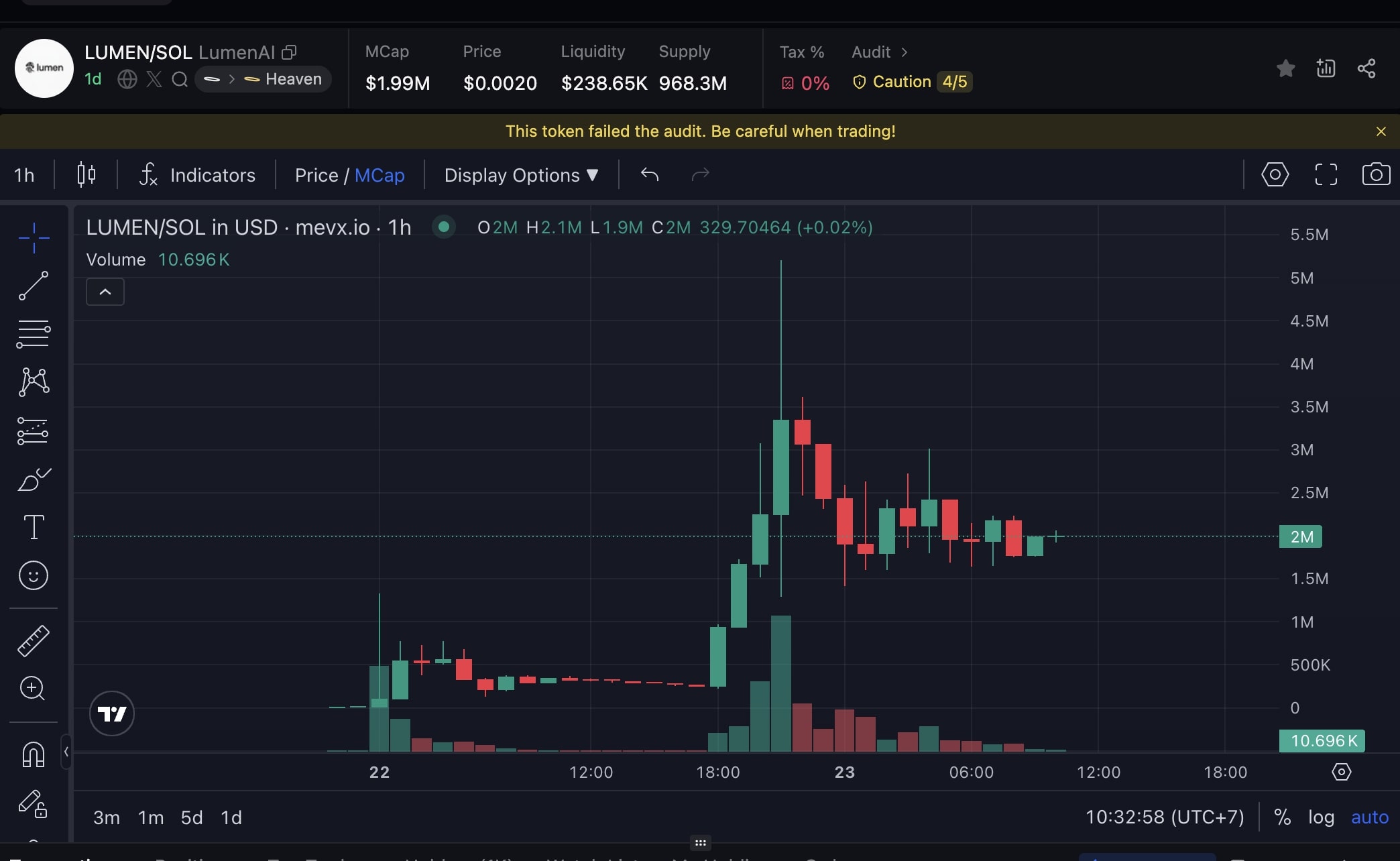Image resolution: width=1400 pixels, height=861 pixels.
Task: Dismiss the failed audit warning banner
Action: tap(1381, 131)
